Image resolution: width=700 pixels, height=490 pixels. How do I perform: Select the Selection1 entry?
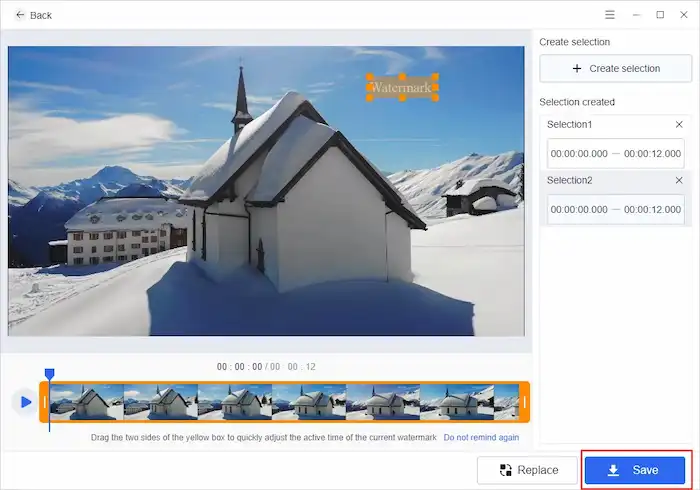616,142
